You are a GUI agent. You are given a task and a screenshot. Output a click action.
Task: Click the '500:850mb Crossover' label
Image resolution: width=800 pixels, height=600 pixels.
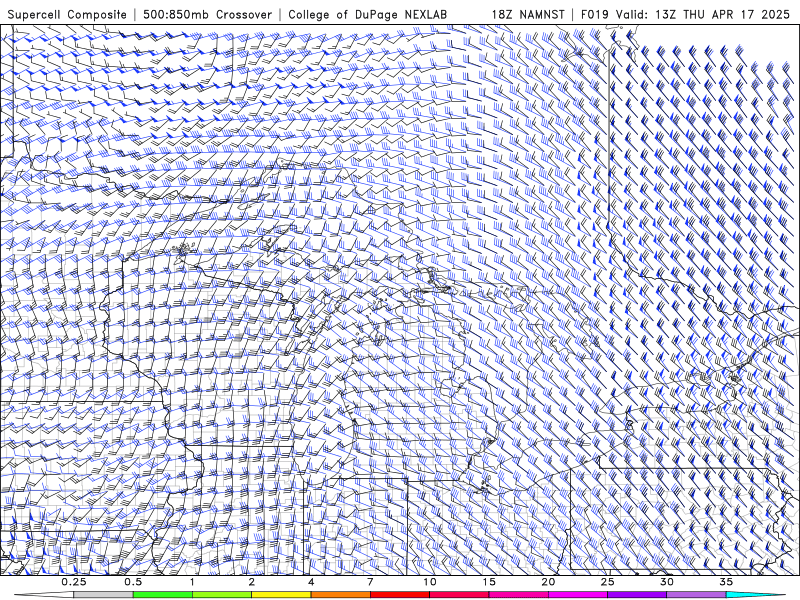pos(207,14)
